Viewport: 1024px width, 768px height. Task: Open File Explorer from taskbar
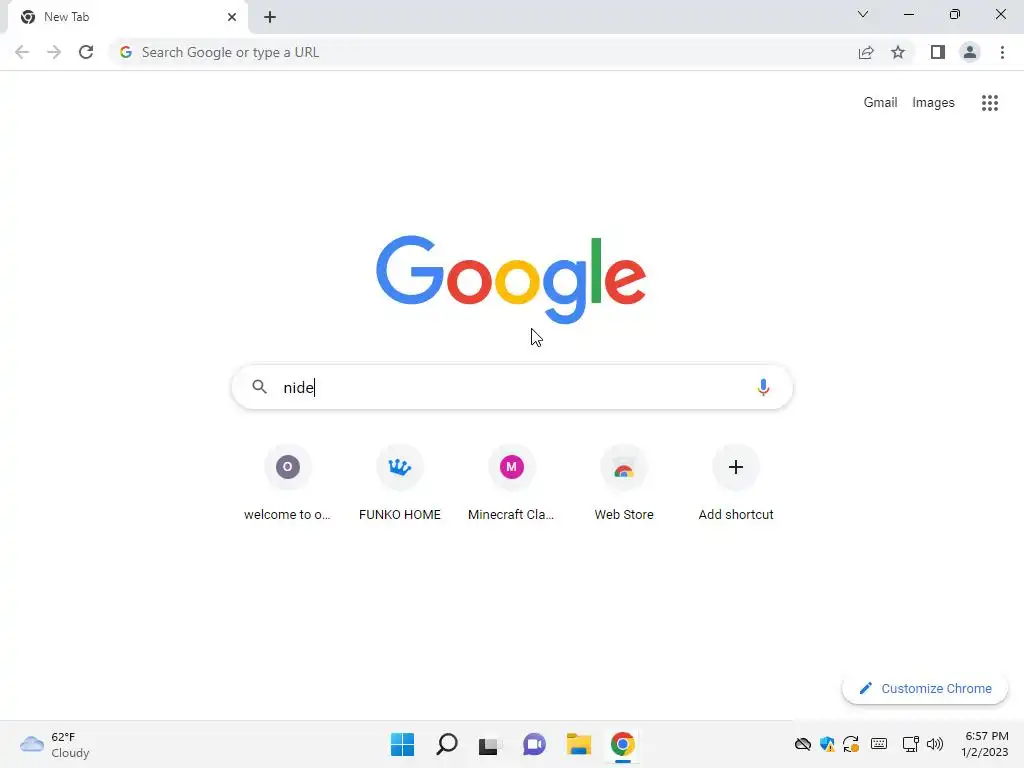(x=579, y=744)
